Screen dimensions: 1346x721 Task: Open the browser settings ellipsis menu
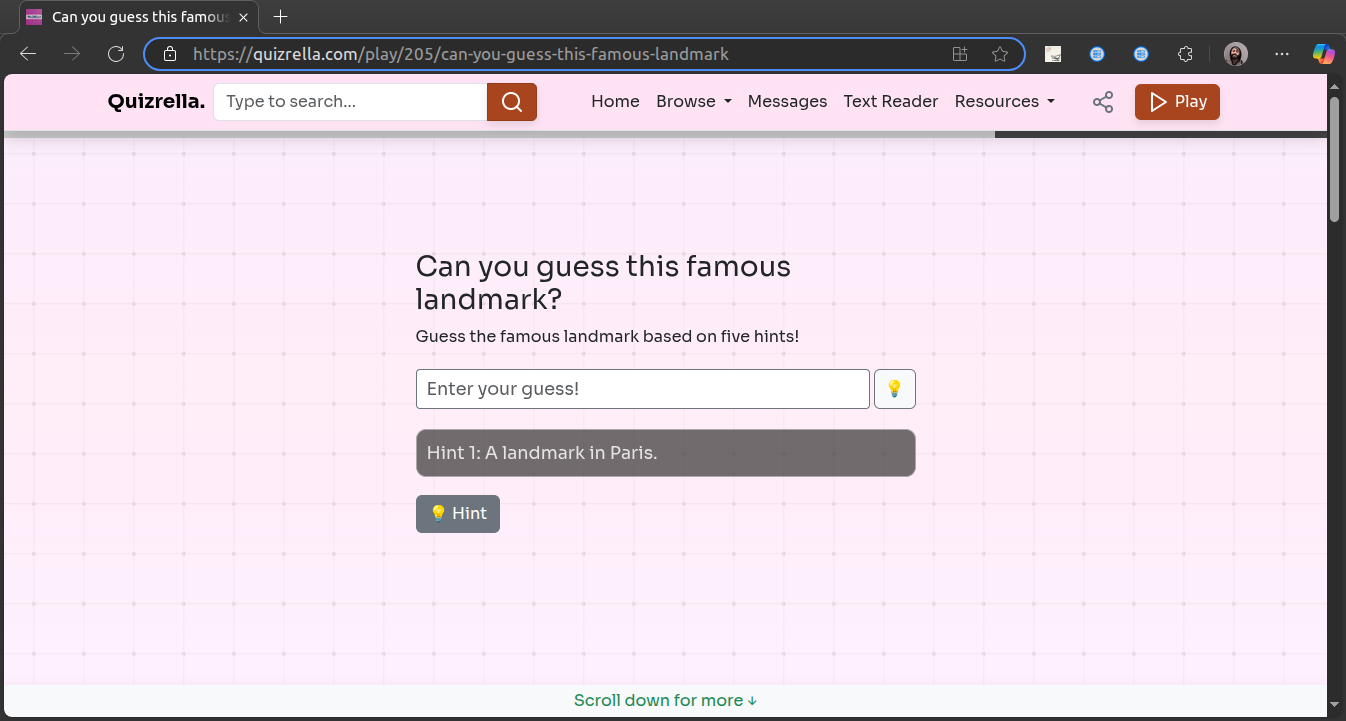pyautogui.click(x=1281, y=54)
